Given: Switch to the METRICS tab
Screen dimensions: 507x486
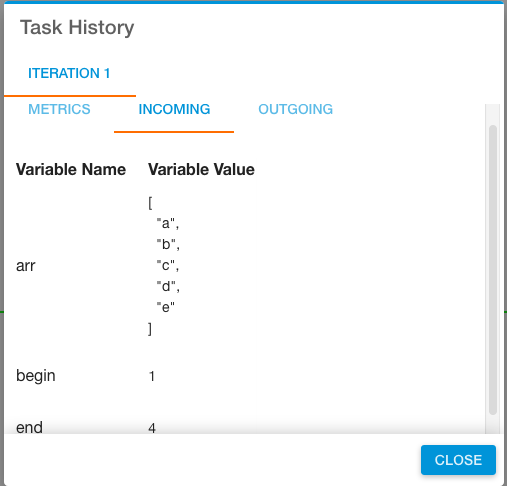Looking at the screenshot, I should (x=59, y=109).
